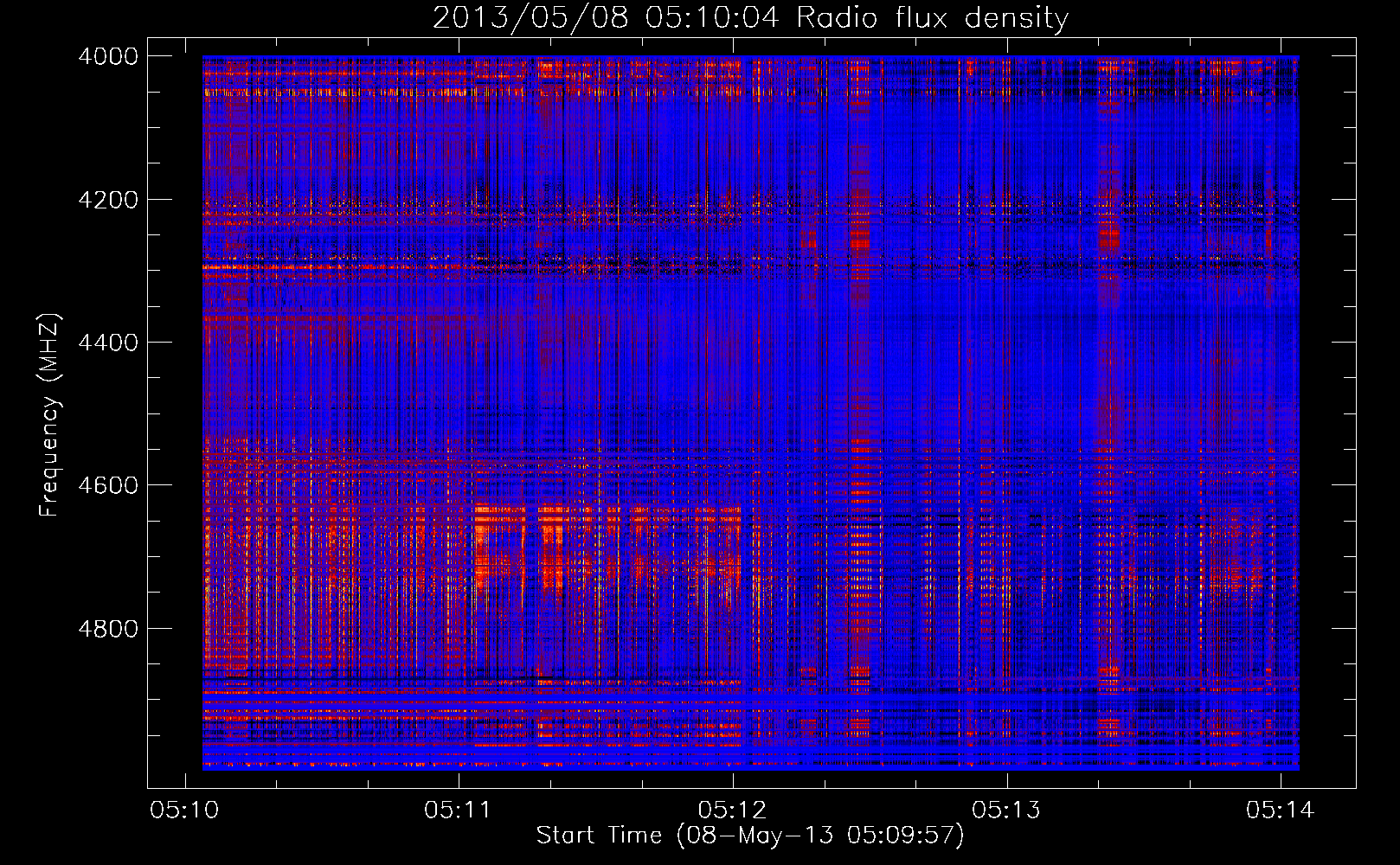Click the 05:12 time tick label
This screenshot has width=1400, height=865.
click(x=732, y=810)
